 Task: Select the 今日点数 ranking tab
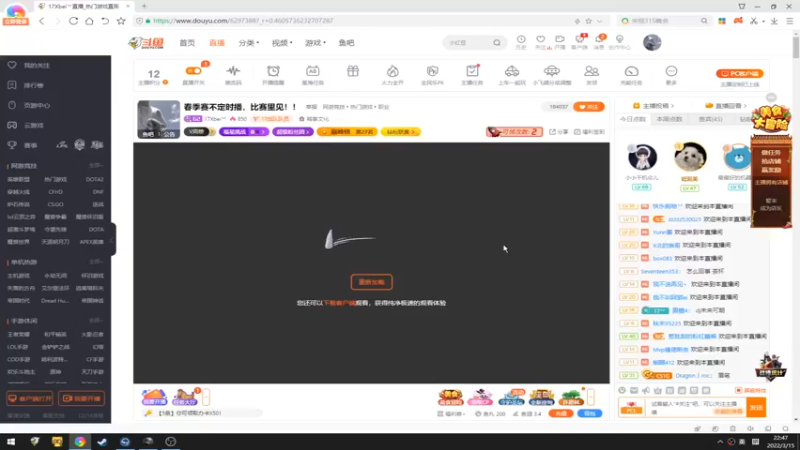(x=633, y=119)
